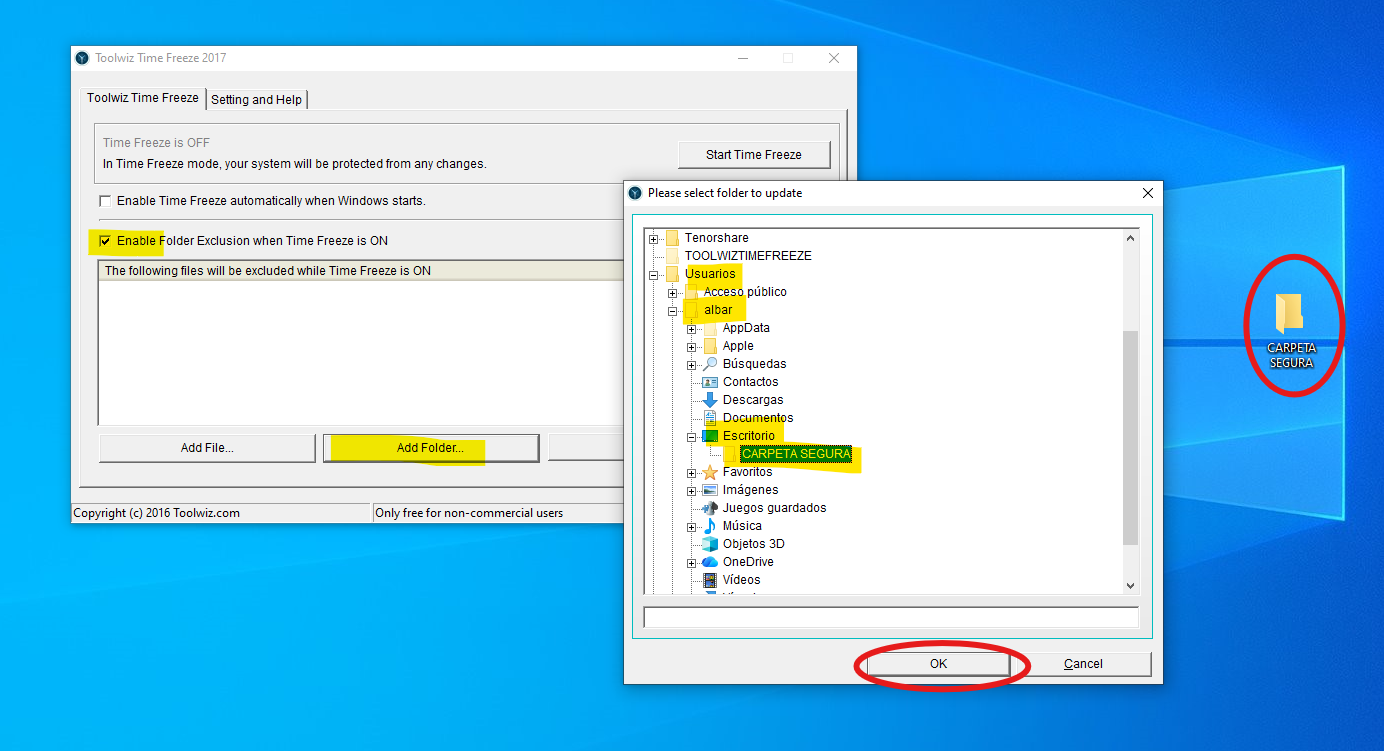
Task: Click the Imágenes picture icon
Action: point(710,490)
